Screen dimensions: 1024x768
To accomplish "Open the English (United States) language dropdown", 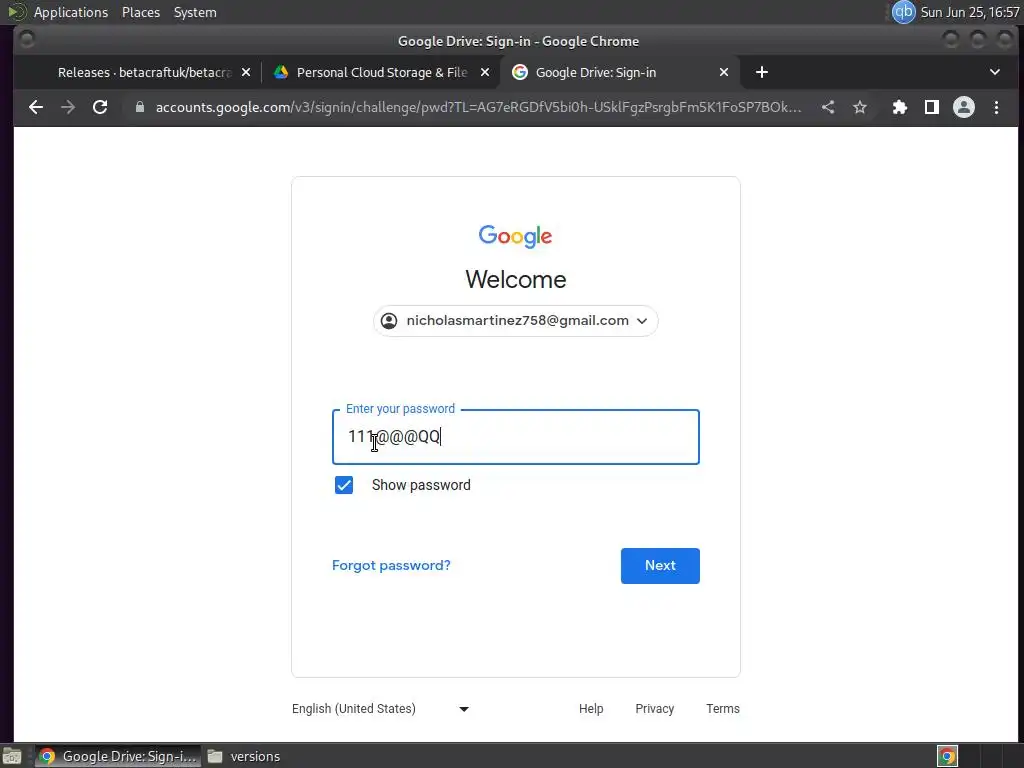I will (x=381, y=709).
